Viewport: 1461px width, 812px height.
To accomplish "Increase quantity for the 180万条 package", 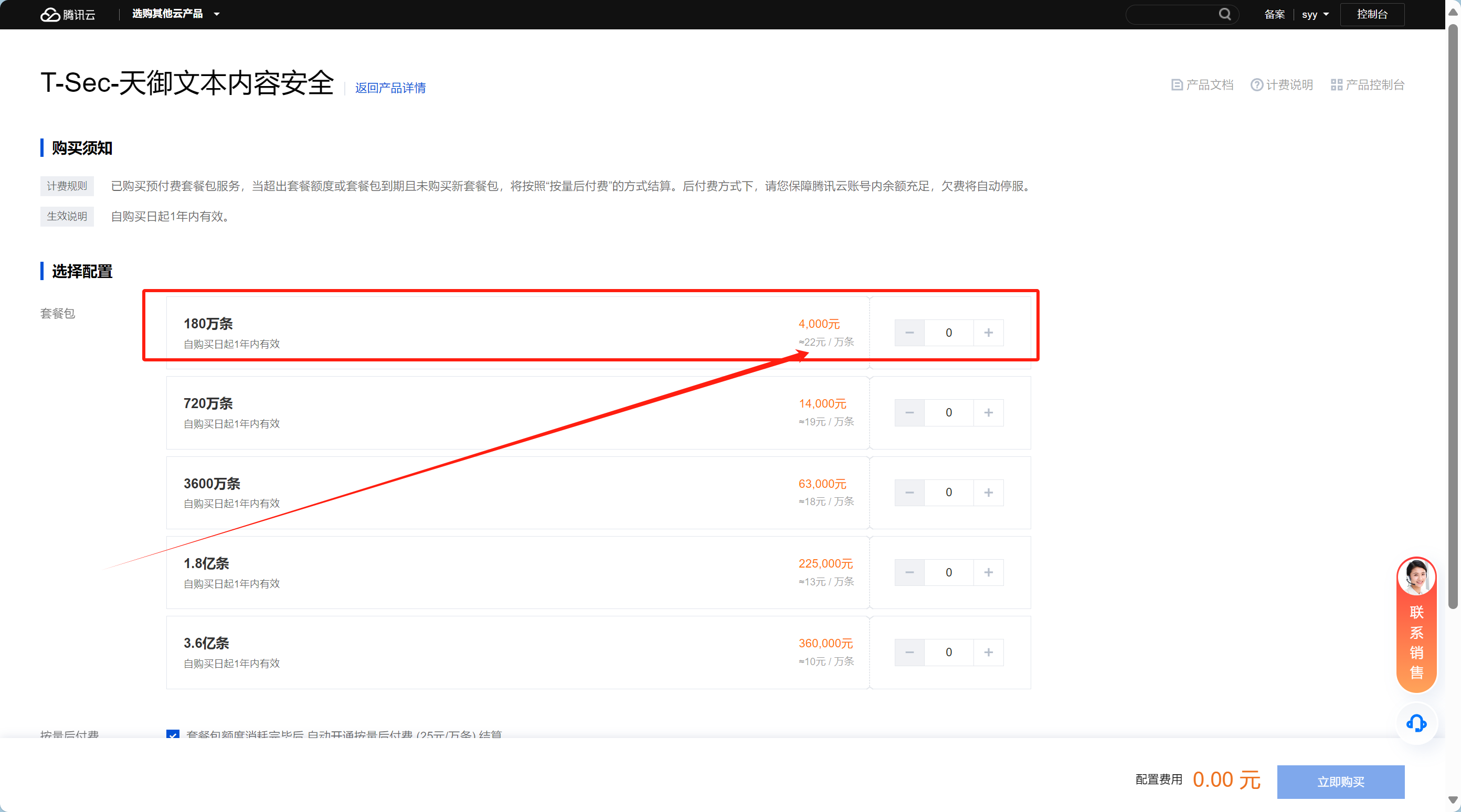I will point(989,333).
